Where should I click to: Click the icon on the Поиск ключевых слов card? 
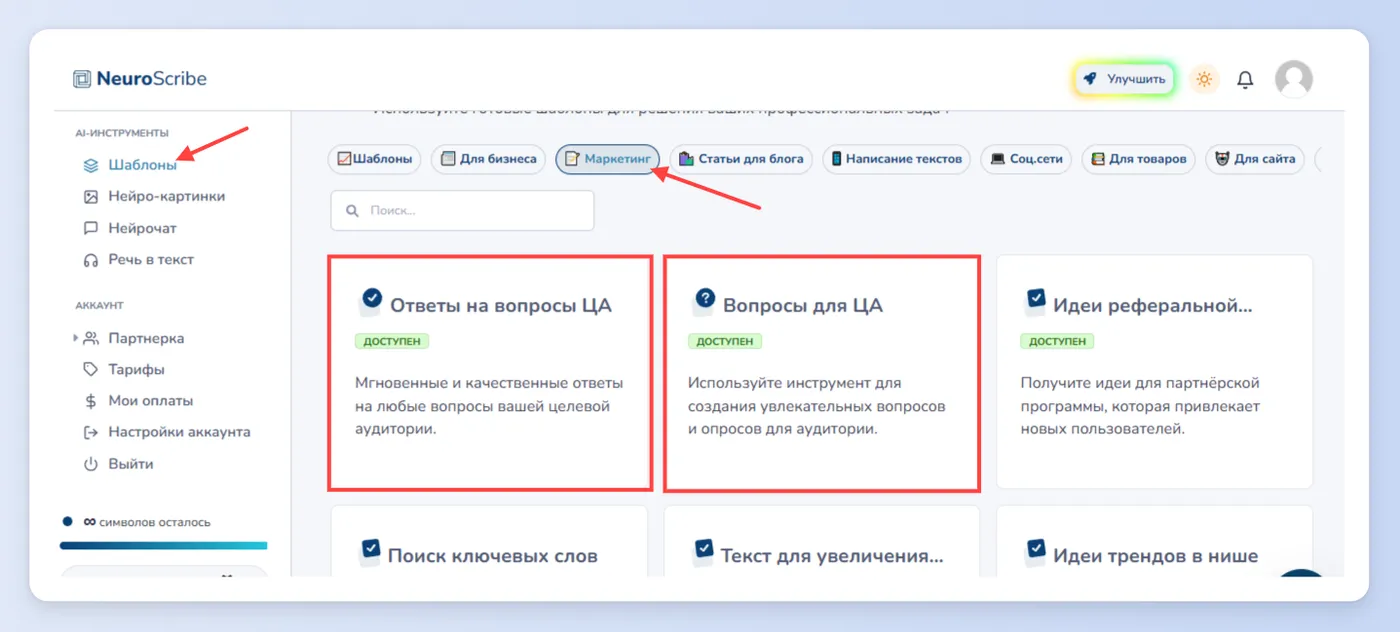click(370, 550)
